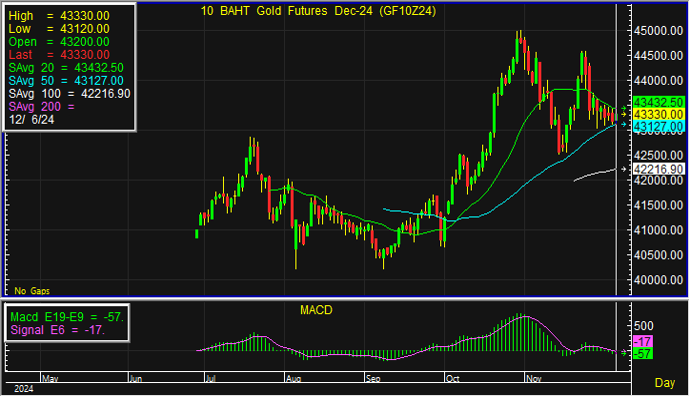The height and width of the screenshot is (397, 690).
Task: Click the green 43432.50 price label
Action: (658, 103)
